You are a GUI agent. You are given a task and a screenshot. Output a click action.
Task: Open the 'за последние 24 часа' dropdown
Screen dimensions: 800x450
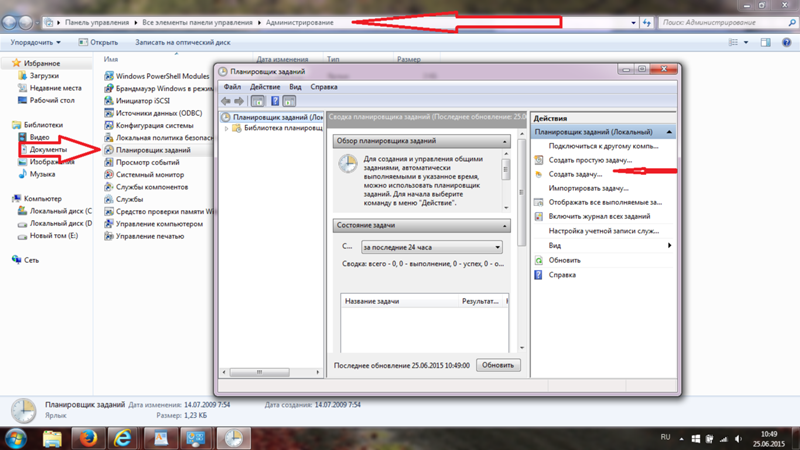[432, 247]
